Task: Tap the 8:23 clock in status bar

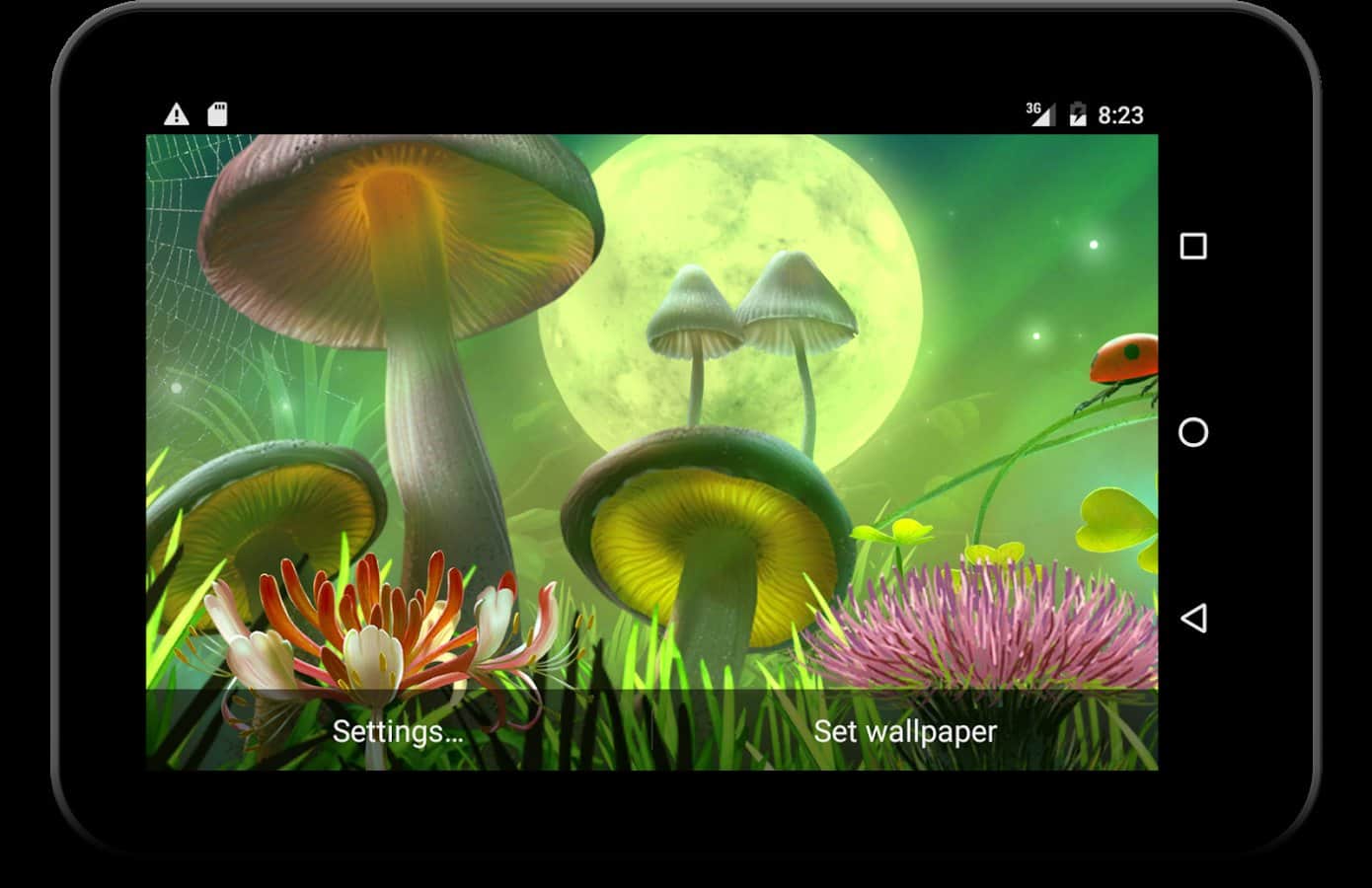Action: click(1120, 115)
